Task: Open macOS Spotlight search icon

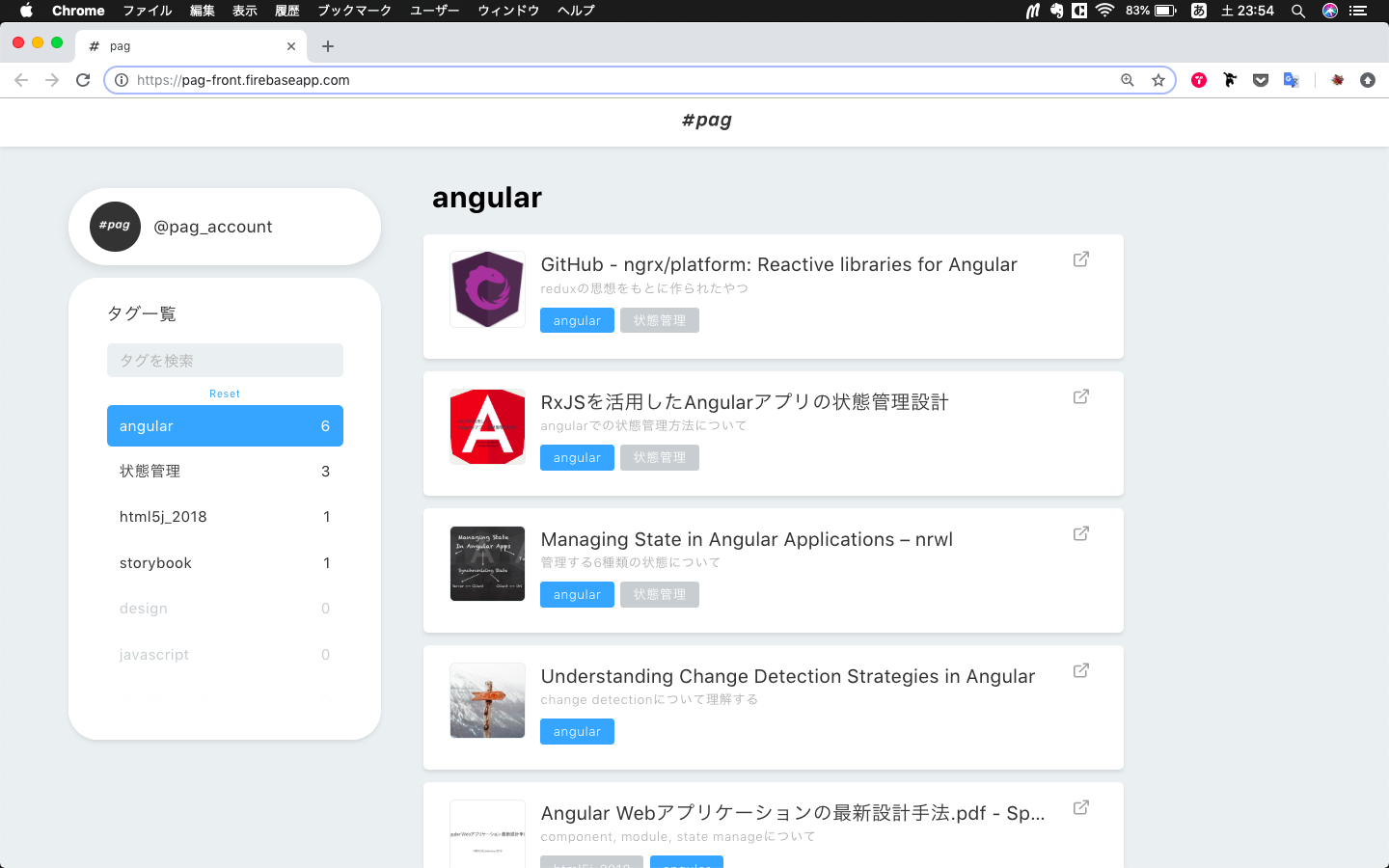Action: tap(1298, 11)
